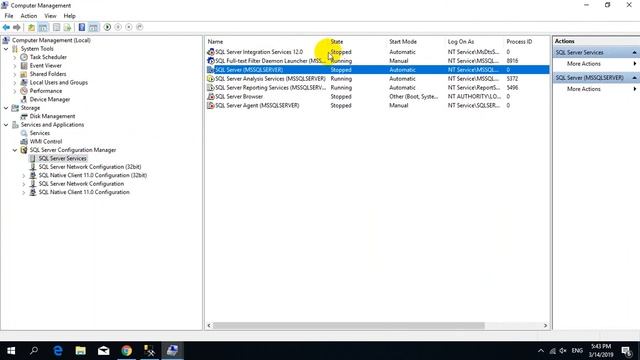Expand the Performance node arrow
Viewport: 640px width, 360px height.
pyautogui.click(x=15, y=91)
